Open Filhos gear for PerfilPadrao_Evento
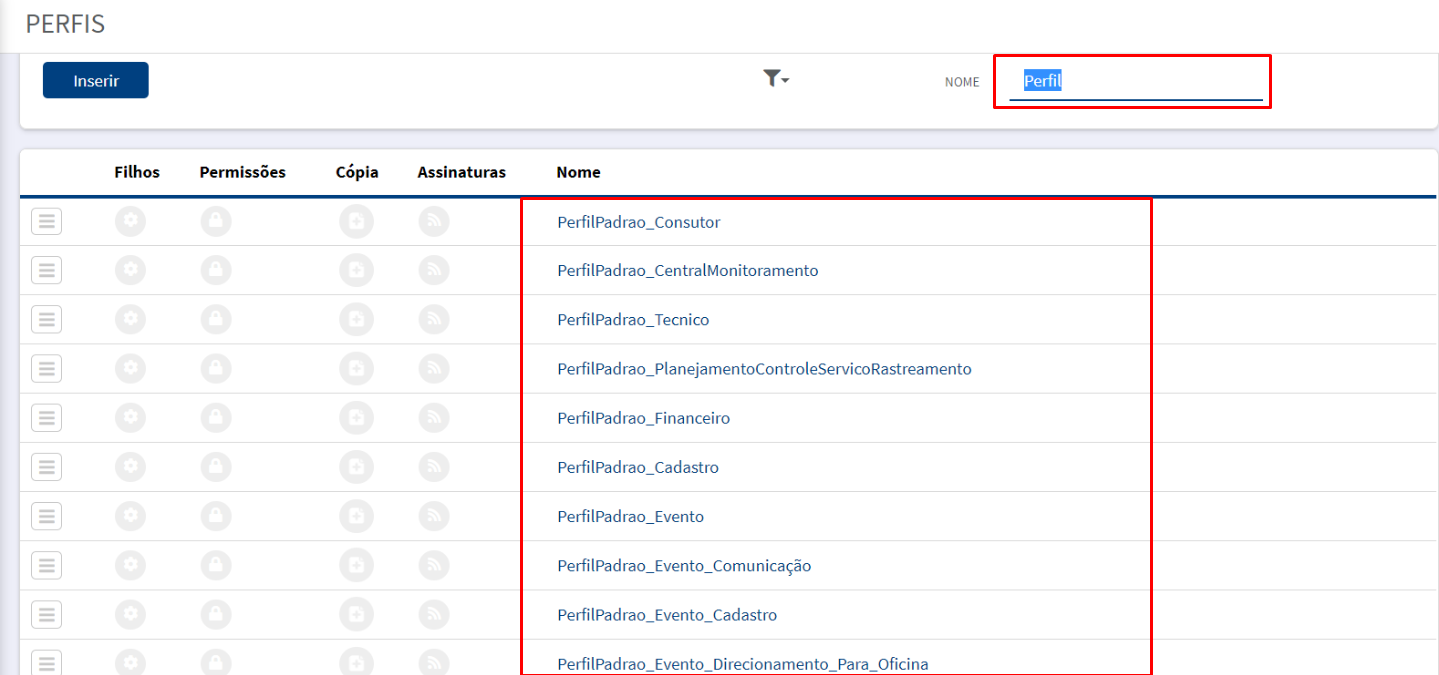Viewport: 1439px width, 675px height. (x=130, y=516)
